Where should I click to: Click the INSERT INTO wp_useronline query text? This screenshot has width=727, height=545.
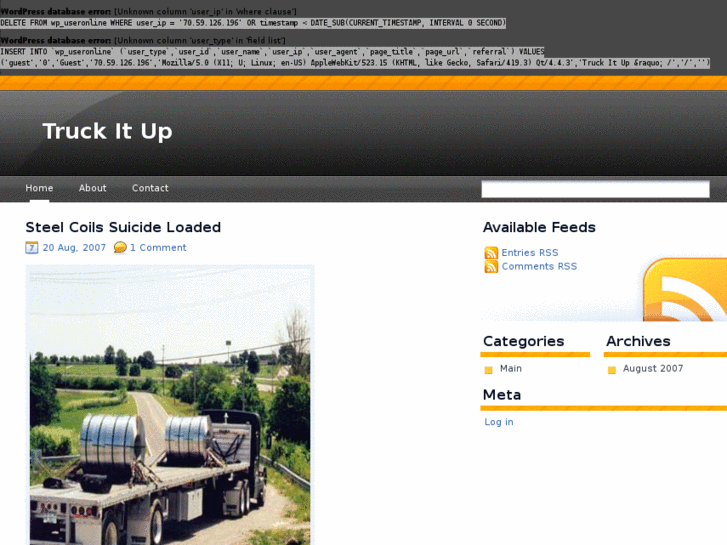355,57
